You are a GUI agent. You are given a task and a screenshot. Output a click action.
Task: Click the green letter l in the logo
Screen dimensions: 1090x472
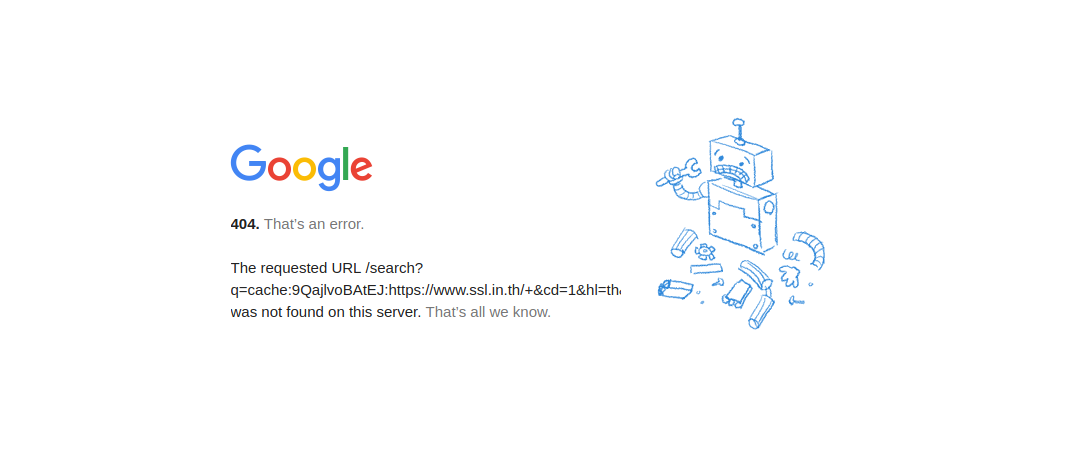click(345, 163)
